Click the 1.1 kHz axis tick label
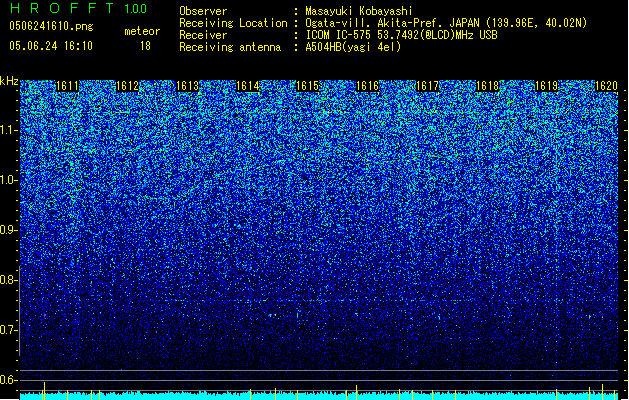Image resolution: width=629 pixels, height=400 pixels. [8, 131]
